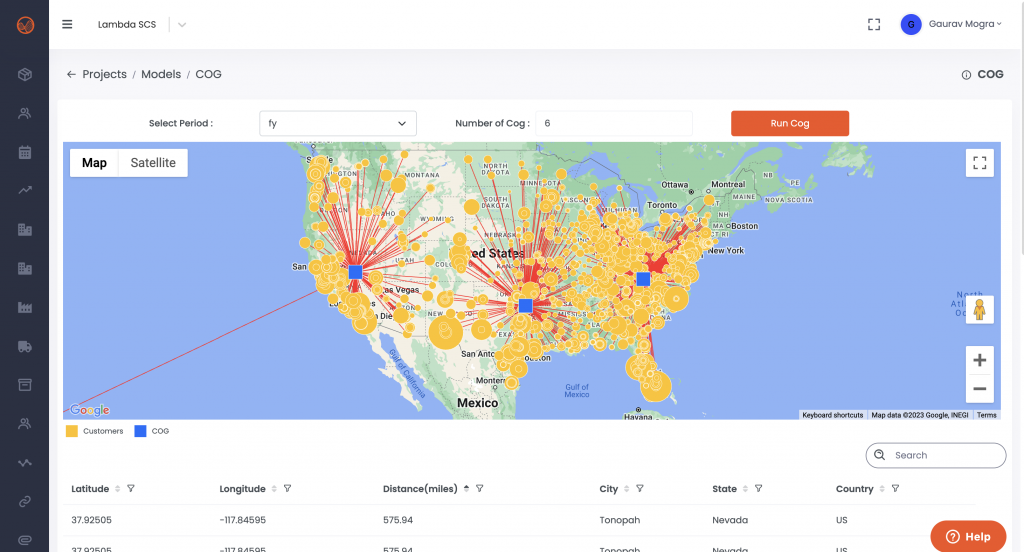Sort by Distance(miles) column
Image resolution: width=1024 pixels, height=552 pixels.
point(466,489)
